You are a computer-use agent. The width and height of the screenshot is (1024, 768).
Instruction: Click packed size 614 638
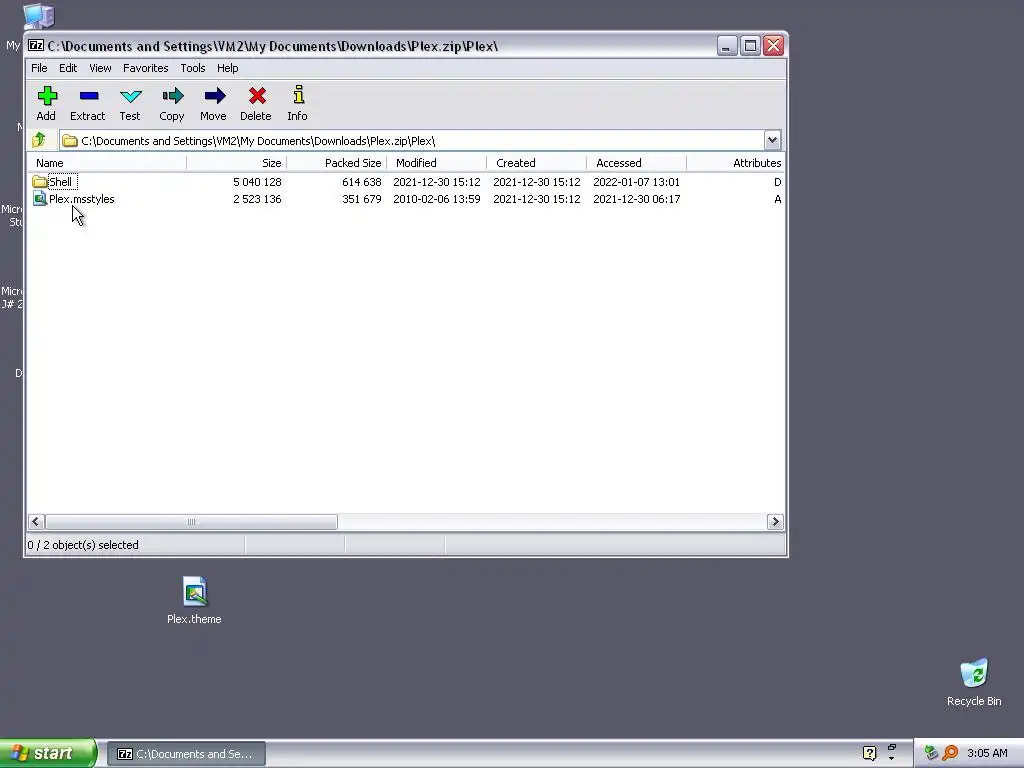click(362, 182)
